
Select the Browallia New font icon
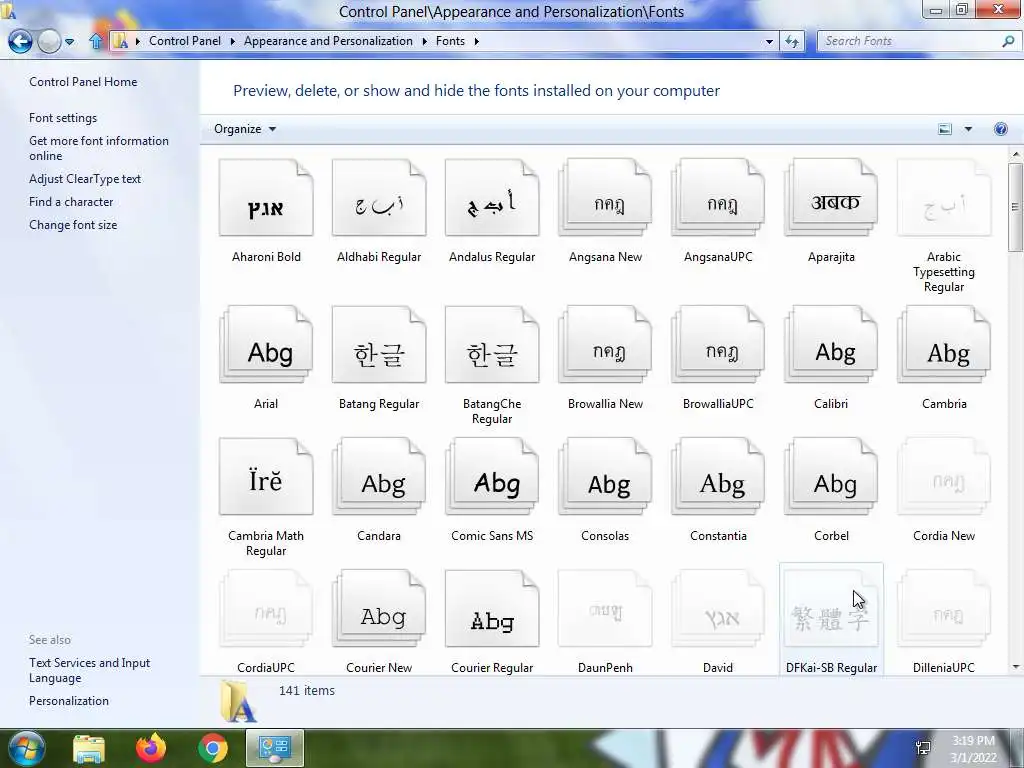[605, 345]
